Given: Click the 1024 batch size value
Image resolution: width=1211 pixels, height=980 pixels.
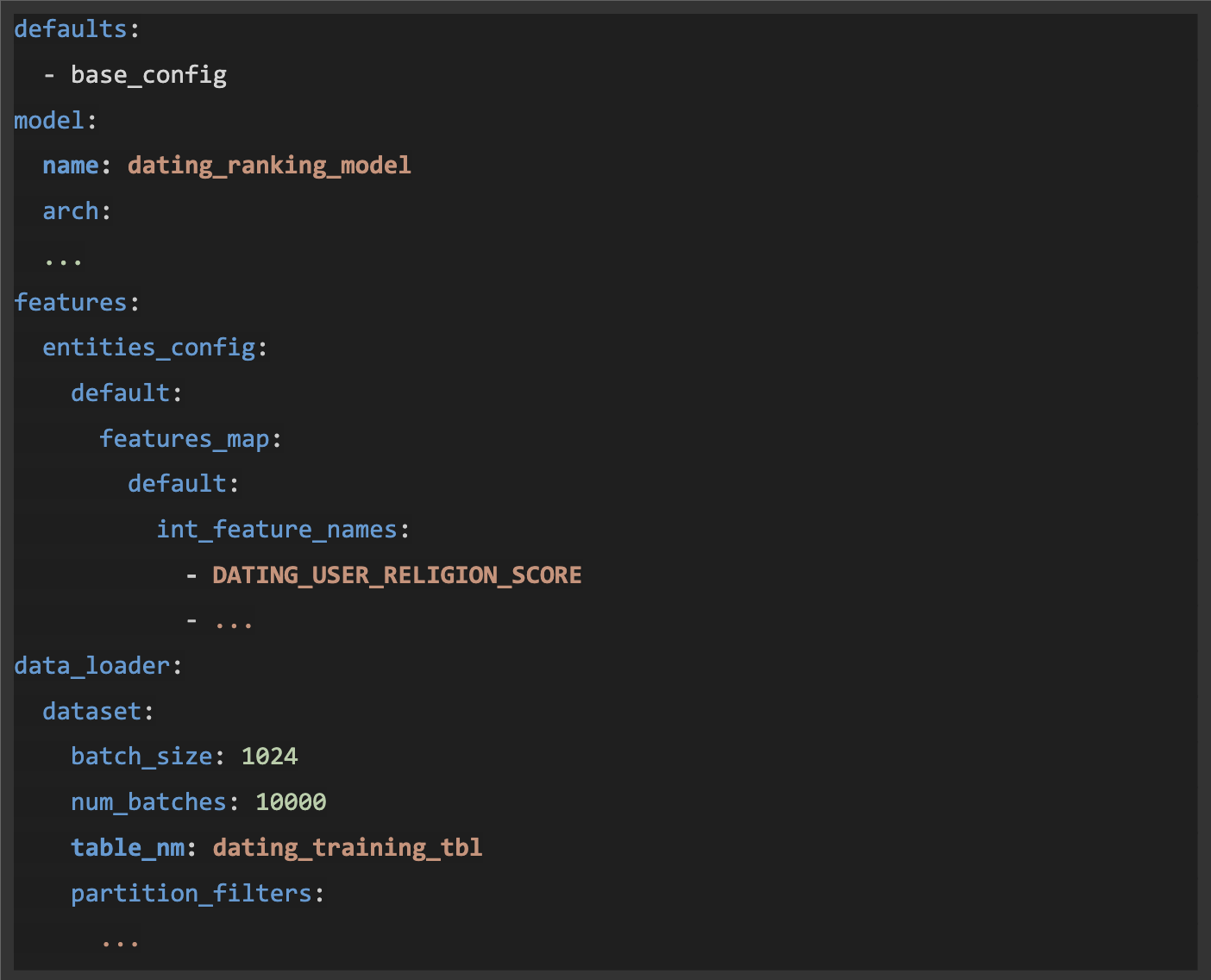Looking at the screenshot, I should [269, 757].
